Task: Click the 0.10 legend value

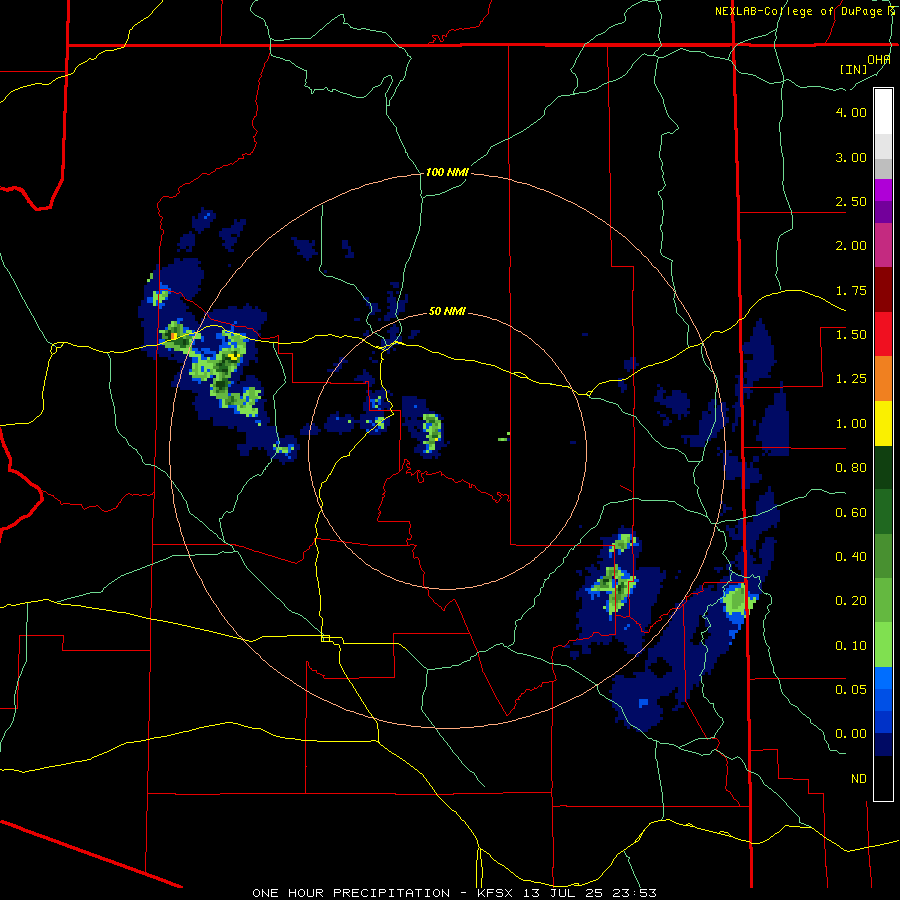Action: tap(851, 646)
